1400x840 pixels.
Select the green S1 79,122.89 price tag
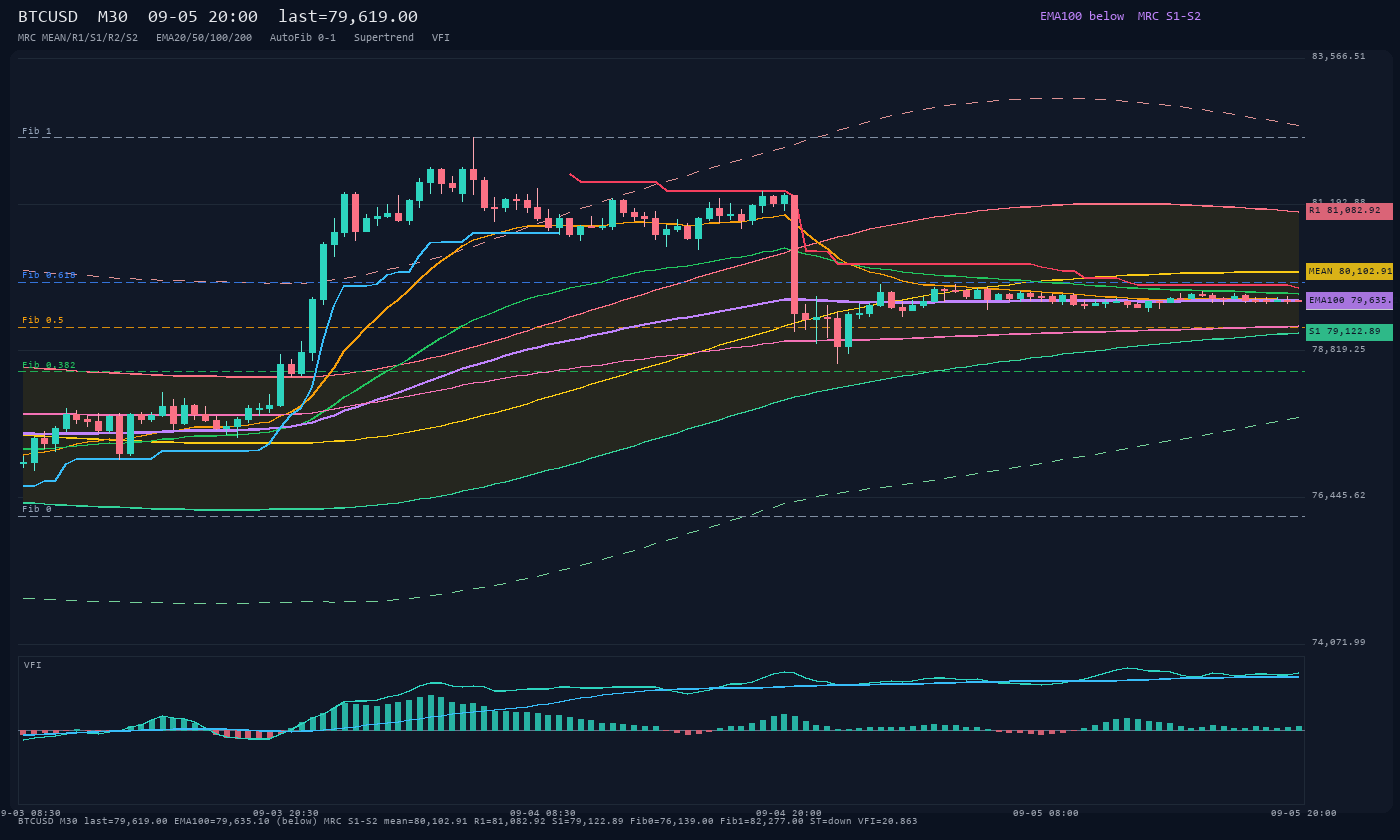coord(1349,332)
